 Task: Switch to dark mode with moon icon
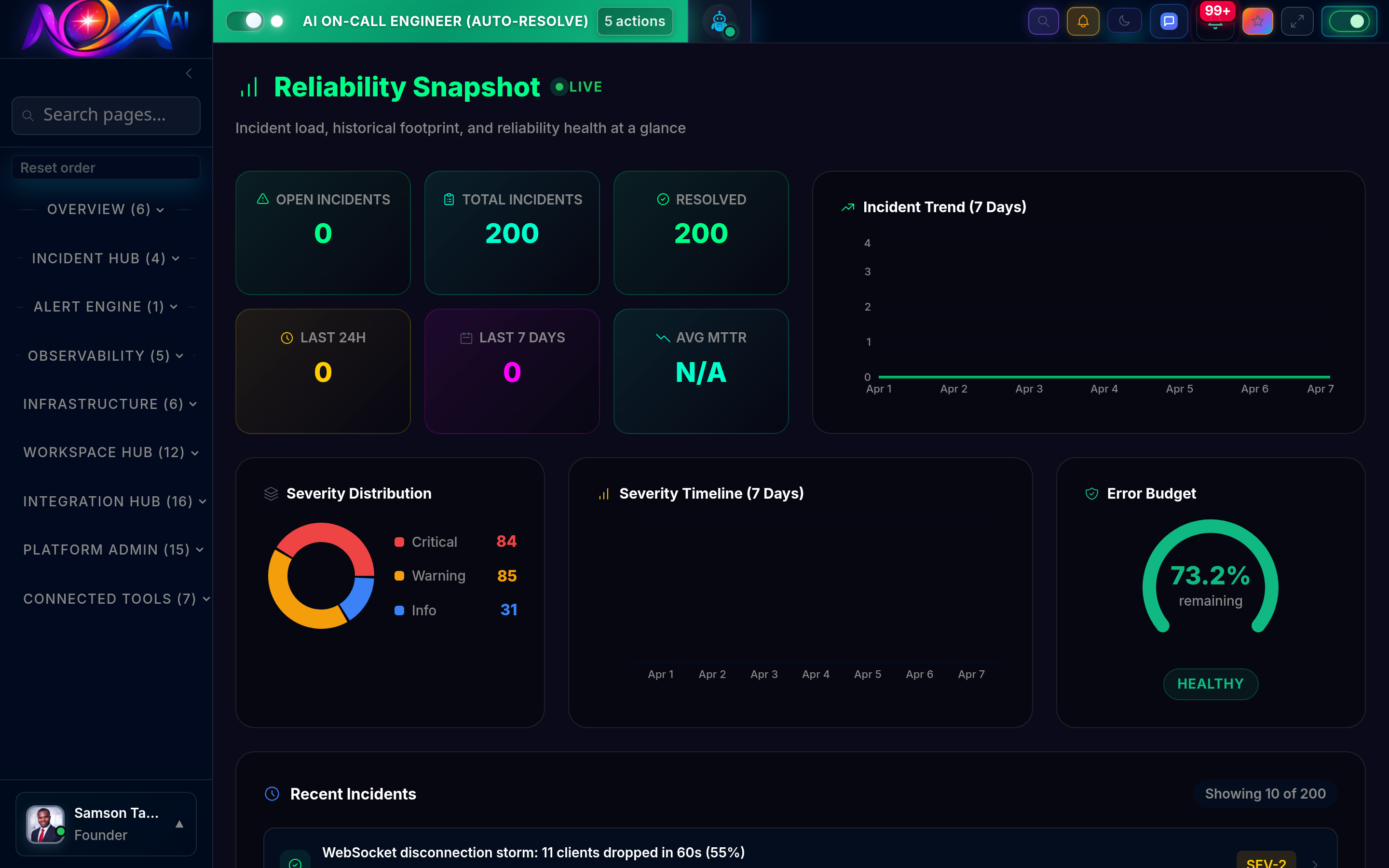point(1124,21)
